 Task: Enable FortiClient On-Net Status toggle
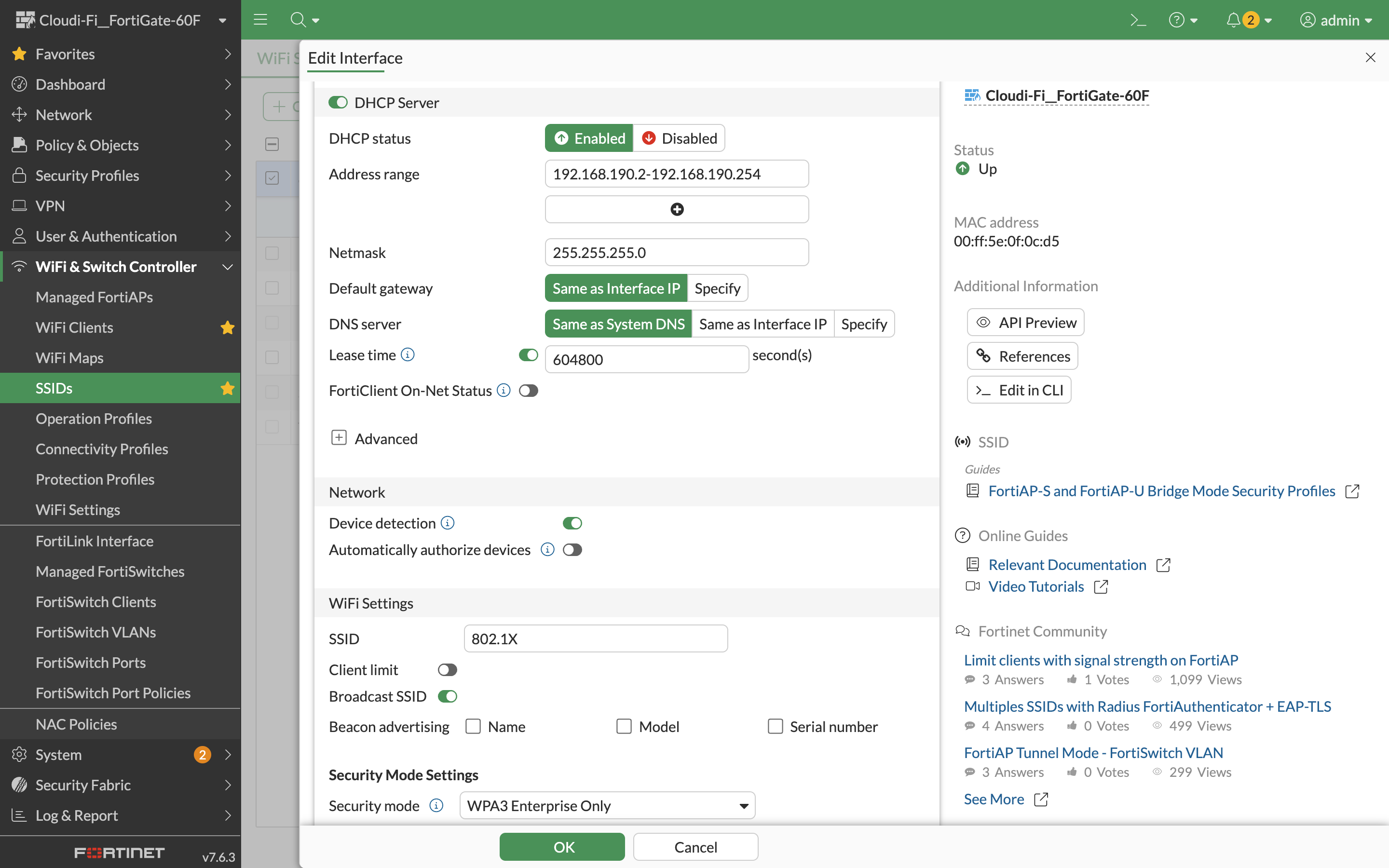point(528,391)
